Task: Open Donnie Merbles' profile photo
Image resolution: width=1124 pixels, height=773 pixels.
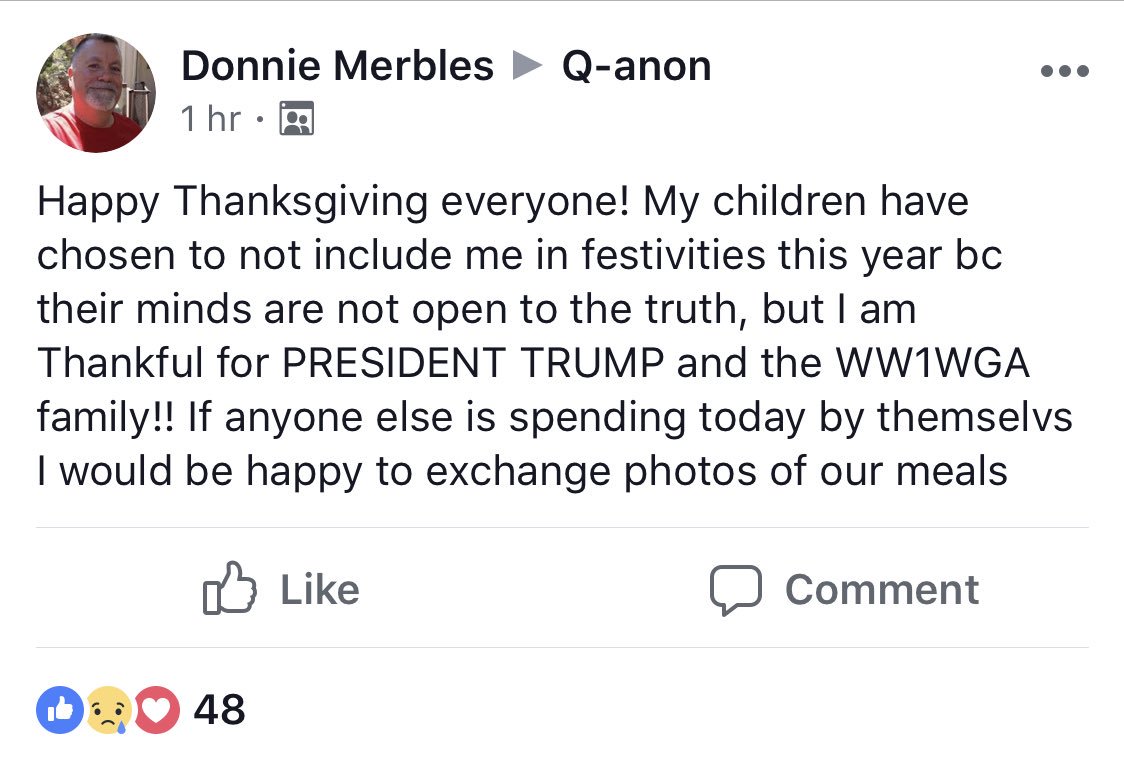Action: 96,93
